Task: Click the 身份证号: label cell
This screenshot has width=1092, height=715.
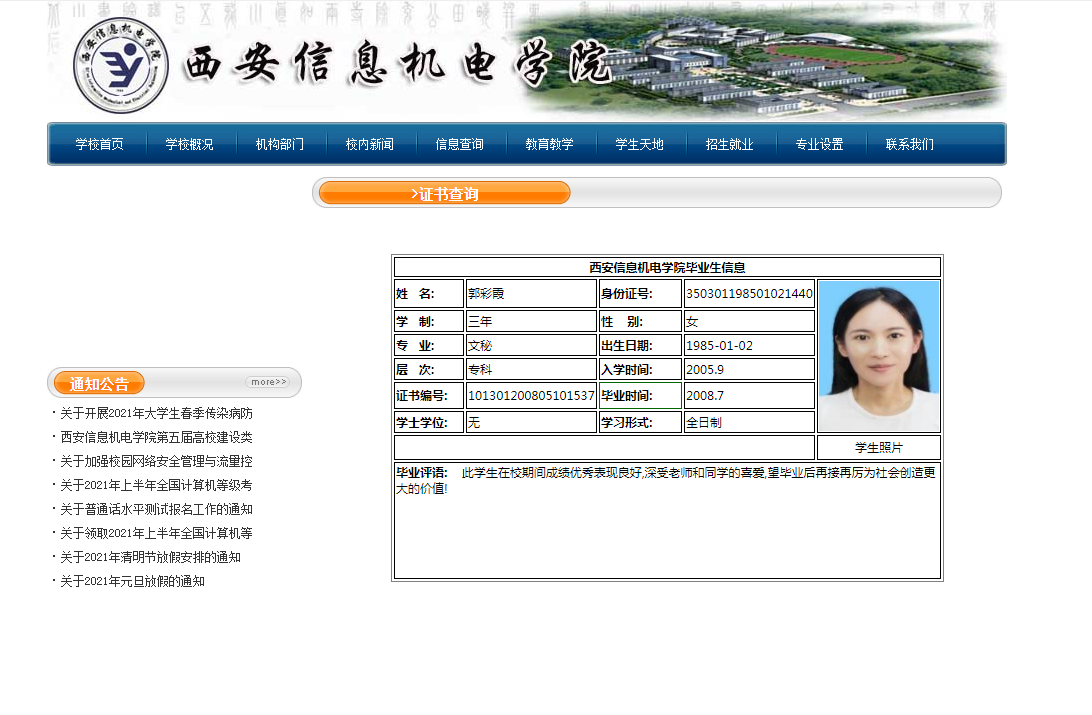Action: [x=640, y=294]
